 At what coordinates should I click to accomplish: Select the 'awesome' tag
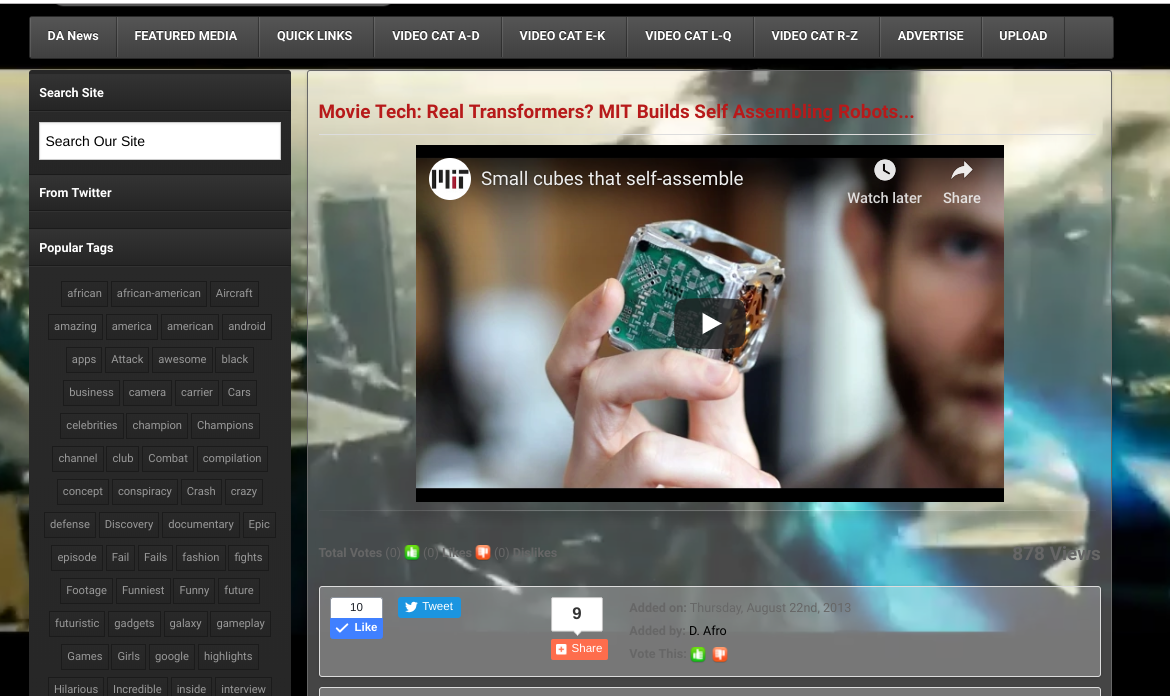(182, 360)
